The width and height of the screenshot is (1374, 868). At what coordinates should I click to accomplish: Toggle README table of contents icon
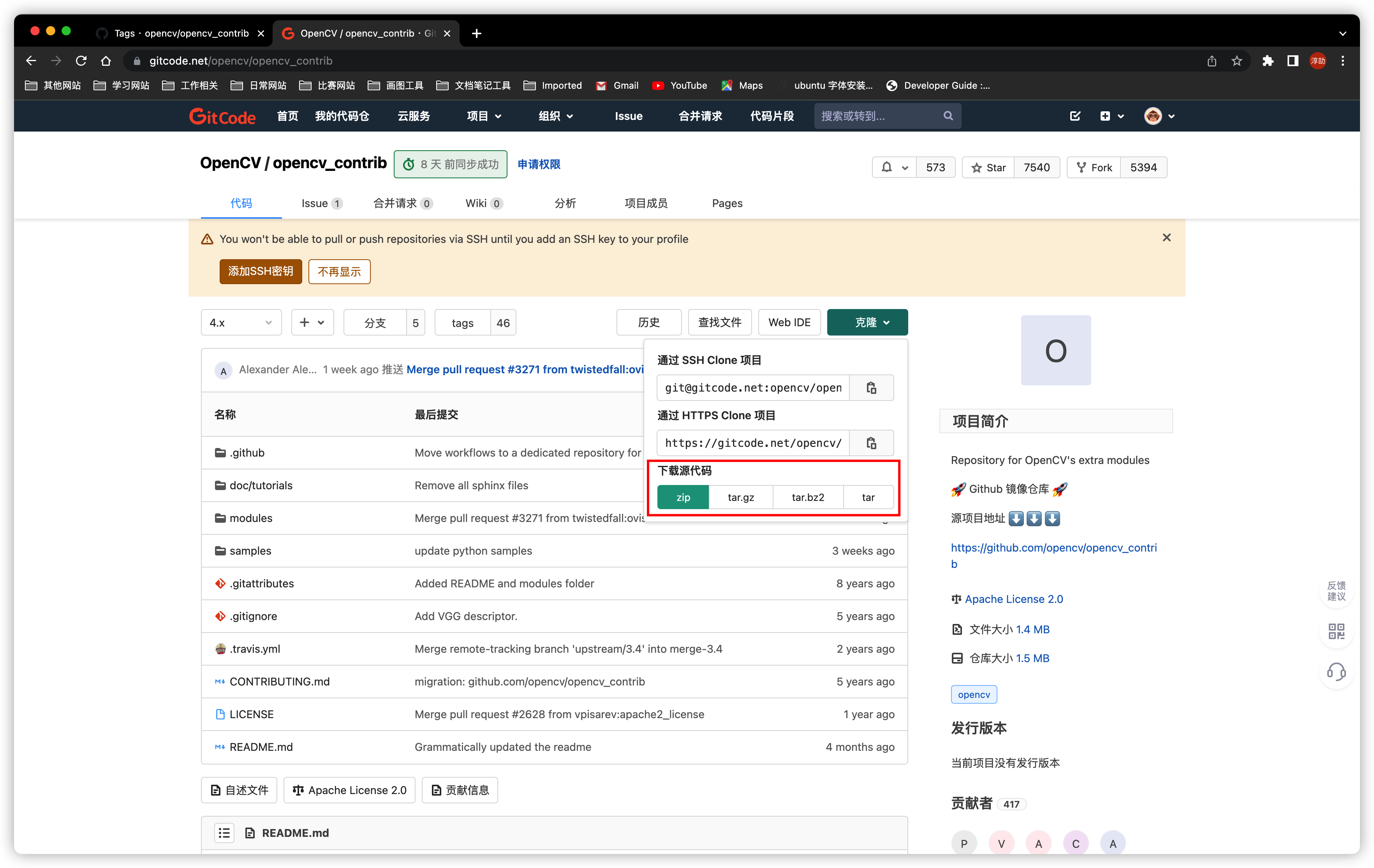point(224,833)
